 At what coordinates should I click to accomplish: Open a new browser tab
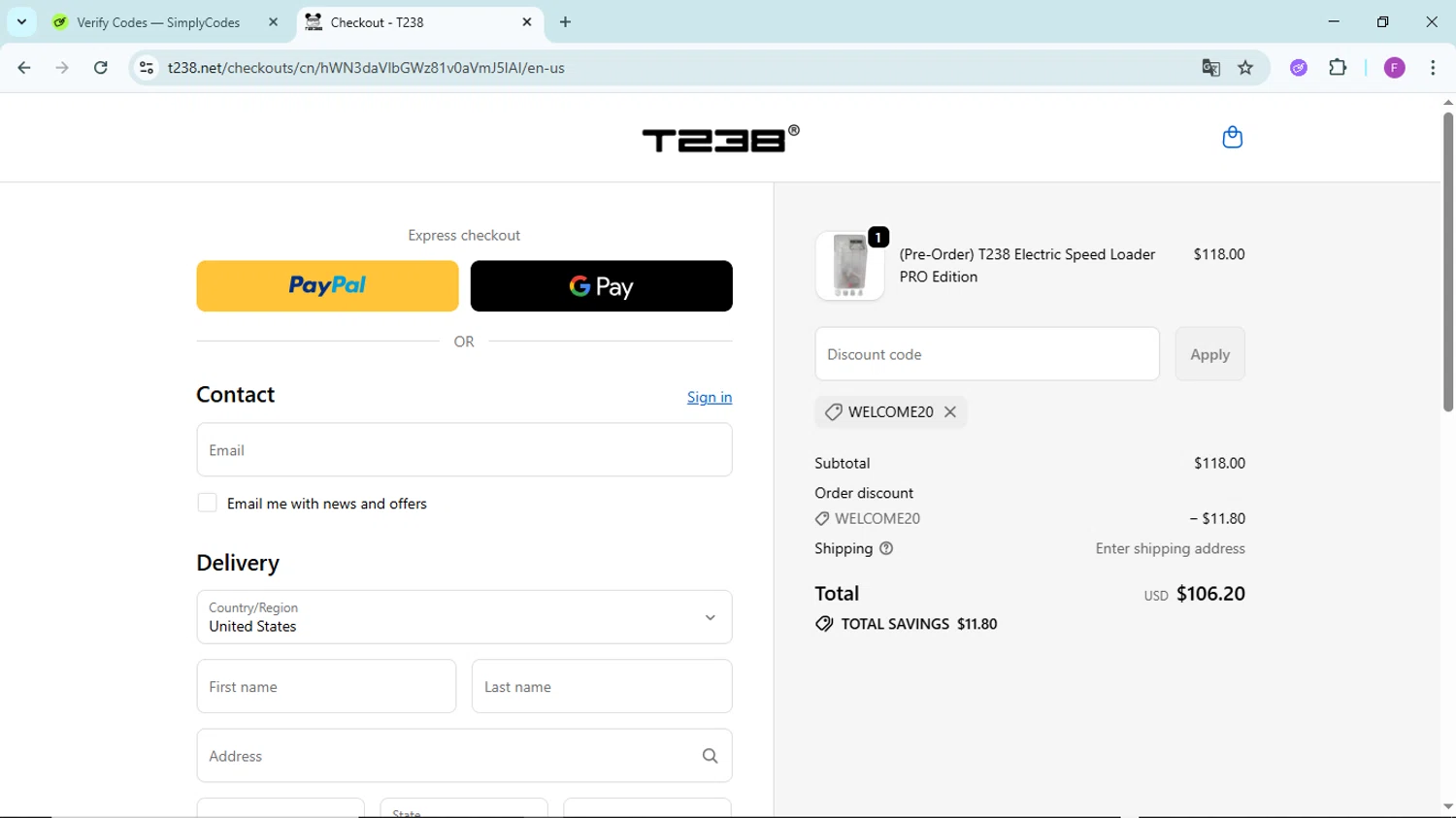(x=565, y=22)
